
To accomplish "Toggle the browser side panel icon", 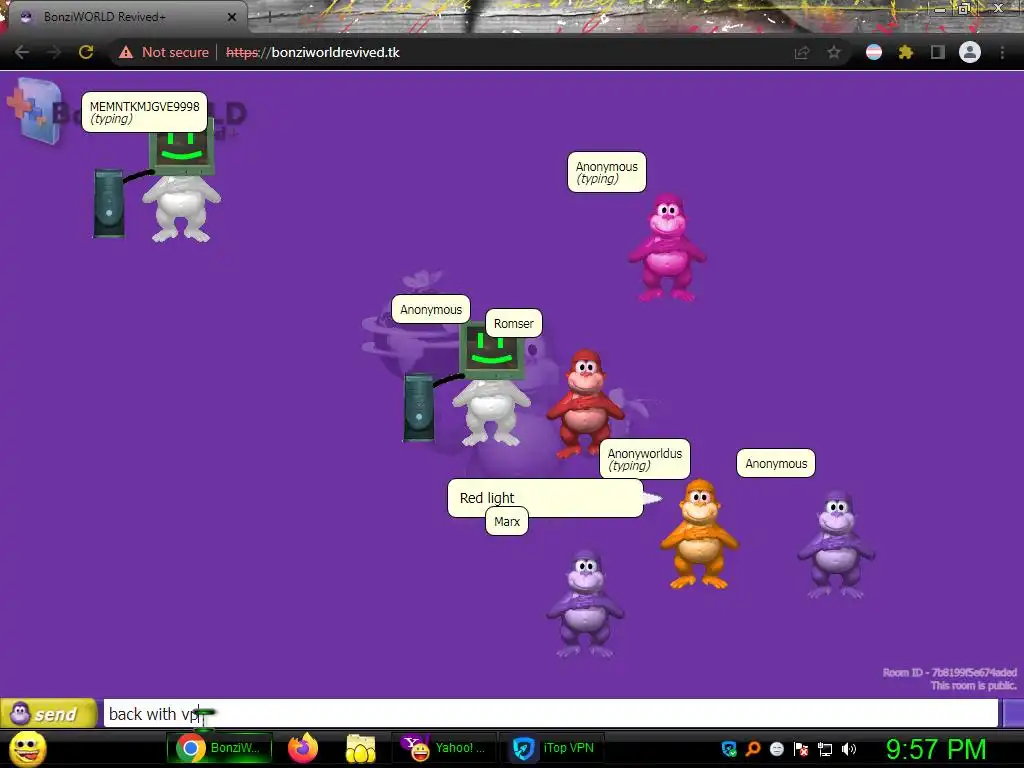I will 938,52.
